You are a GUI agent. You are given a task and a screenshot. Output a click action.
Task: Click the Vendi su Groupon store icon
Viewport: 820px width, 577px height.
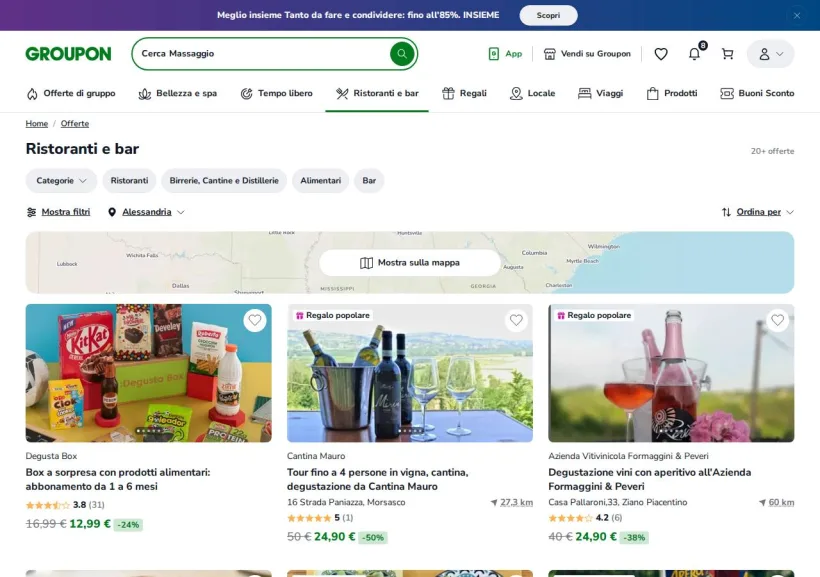click(550, 54)
